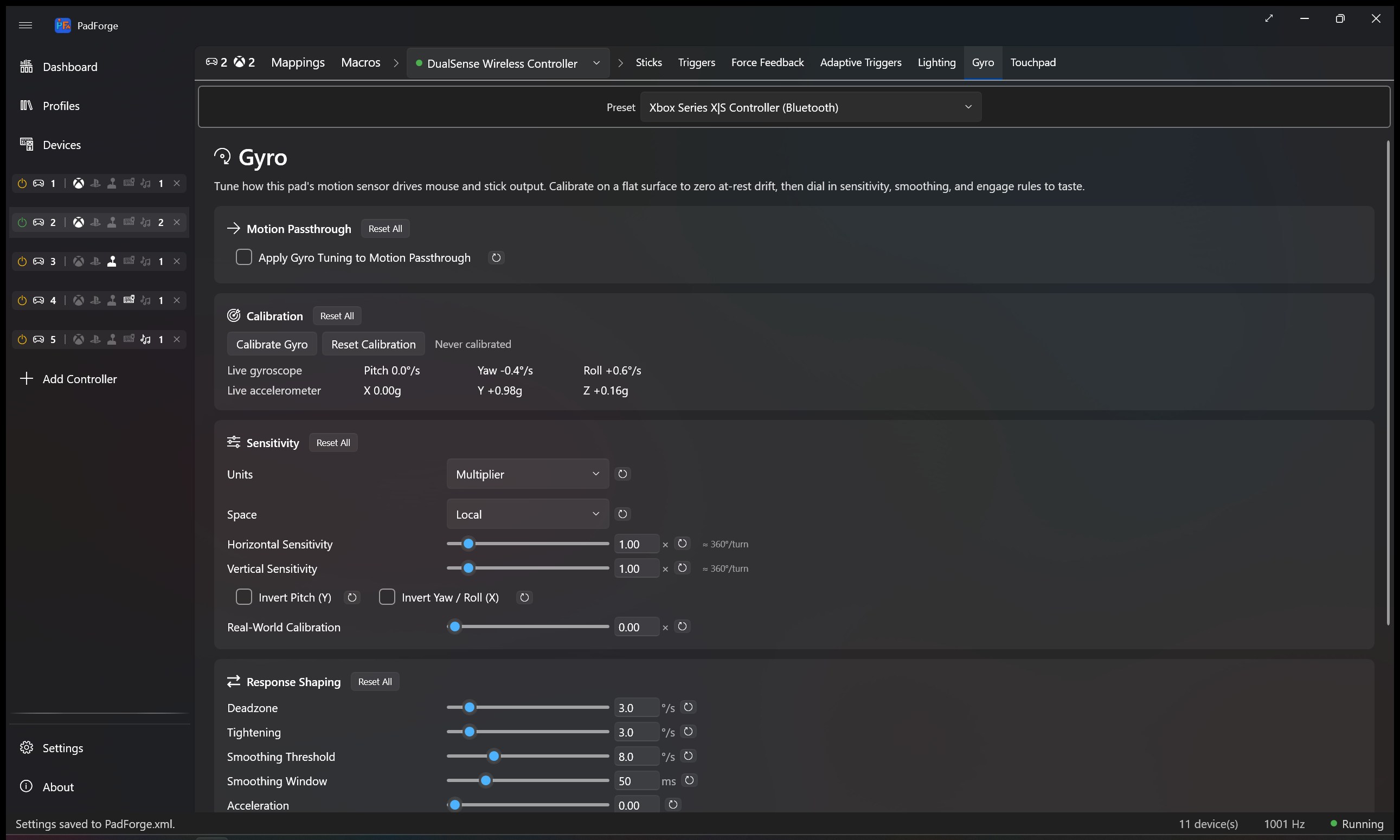Click the Calibrate Gyro button

pyautogui.click(x=272, y=344)
